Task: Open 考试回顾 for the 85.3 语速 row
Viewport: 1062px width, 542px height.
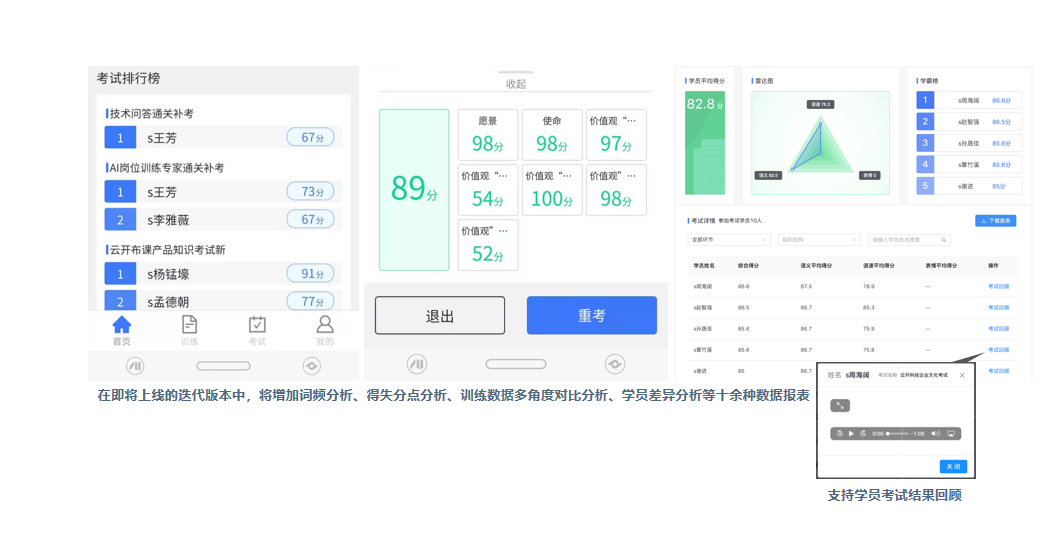Action: [998, 308]
